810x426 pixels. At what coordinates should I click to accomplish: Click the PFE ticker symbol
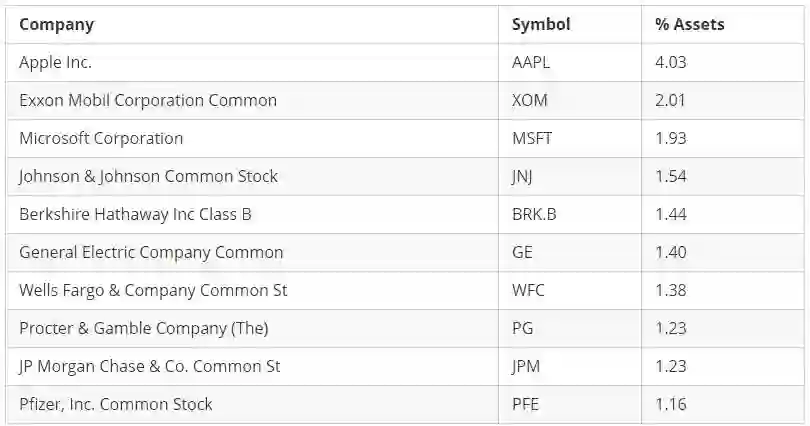tap(526, 404)
